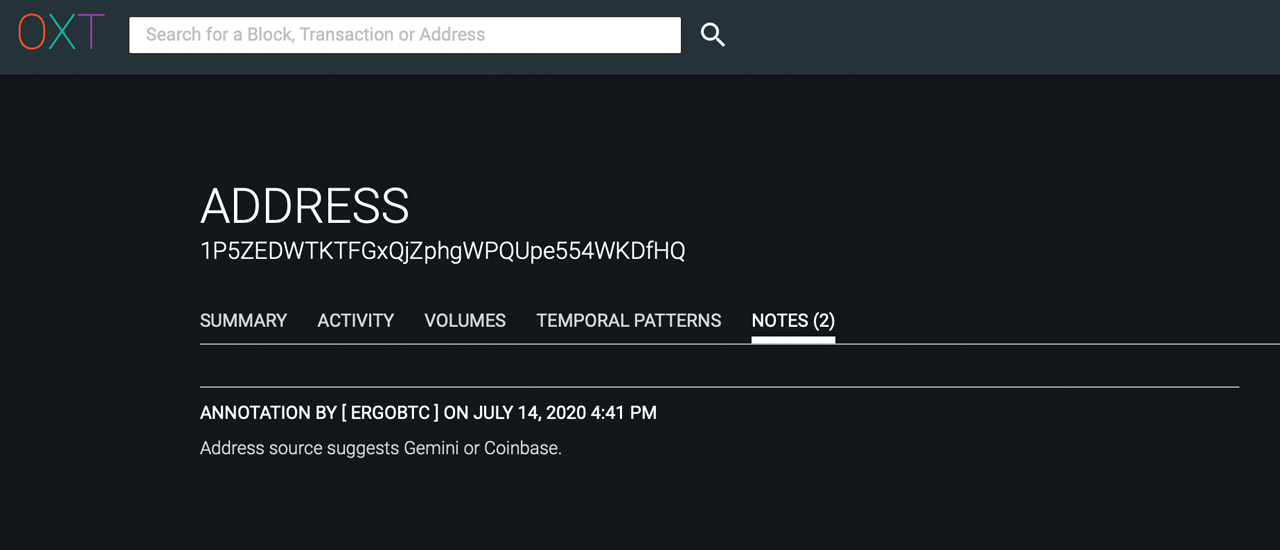This screenshot has height=550, width=1280.
Task: Click the horizontal divider above the annotation
Action: point(719,386)
